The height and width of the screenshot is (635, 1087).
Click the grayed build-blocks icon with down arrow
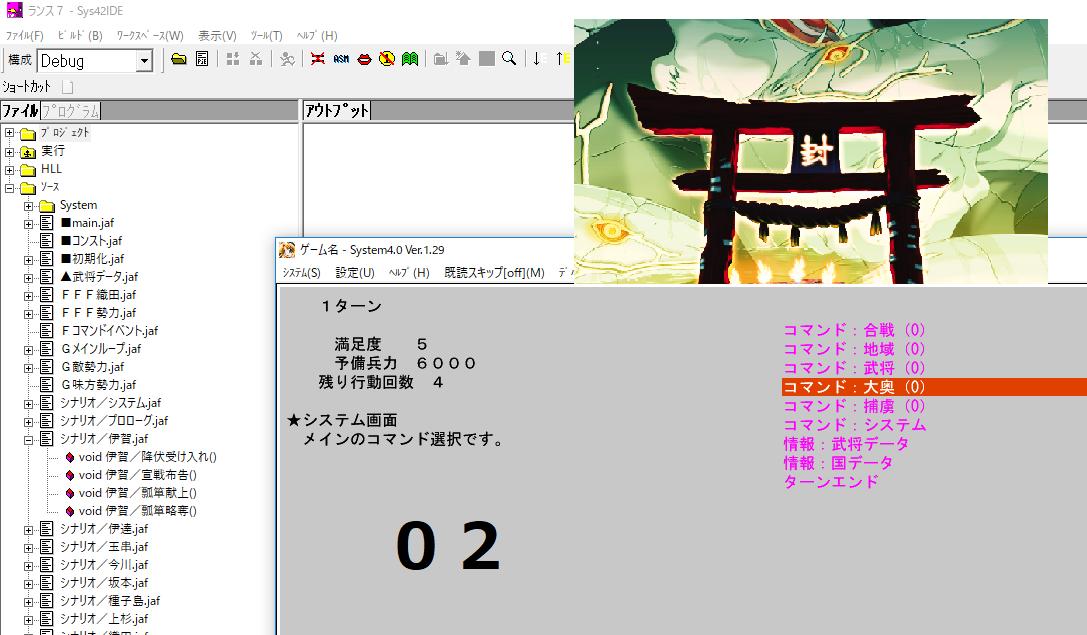click(x=233, y=59)
